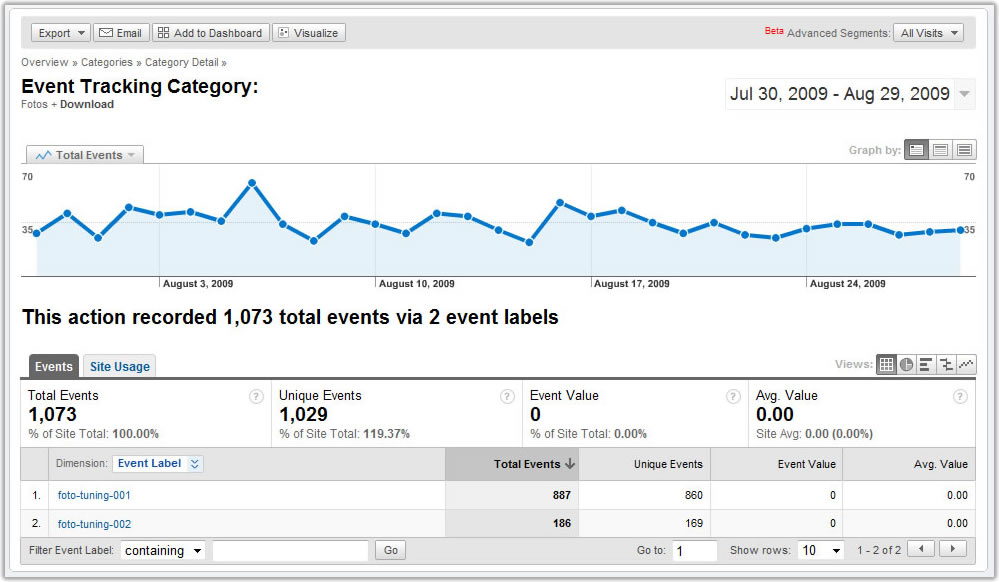Viewport: 999px width, 582px height.
Task: Graph by month using last icon
Action: [x=964, y=150]
